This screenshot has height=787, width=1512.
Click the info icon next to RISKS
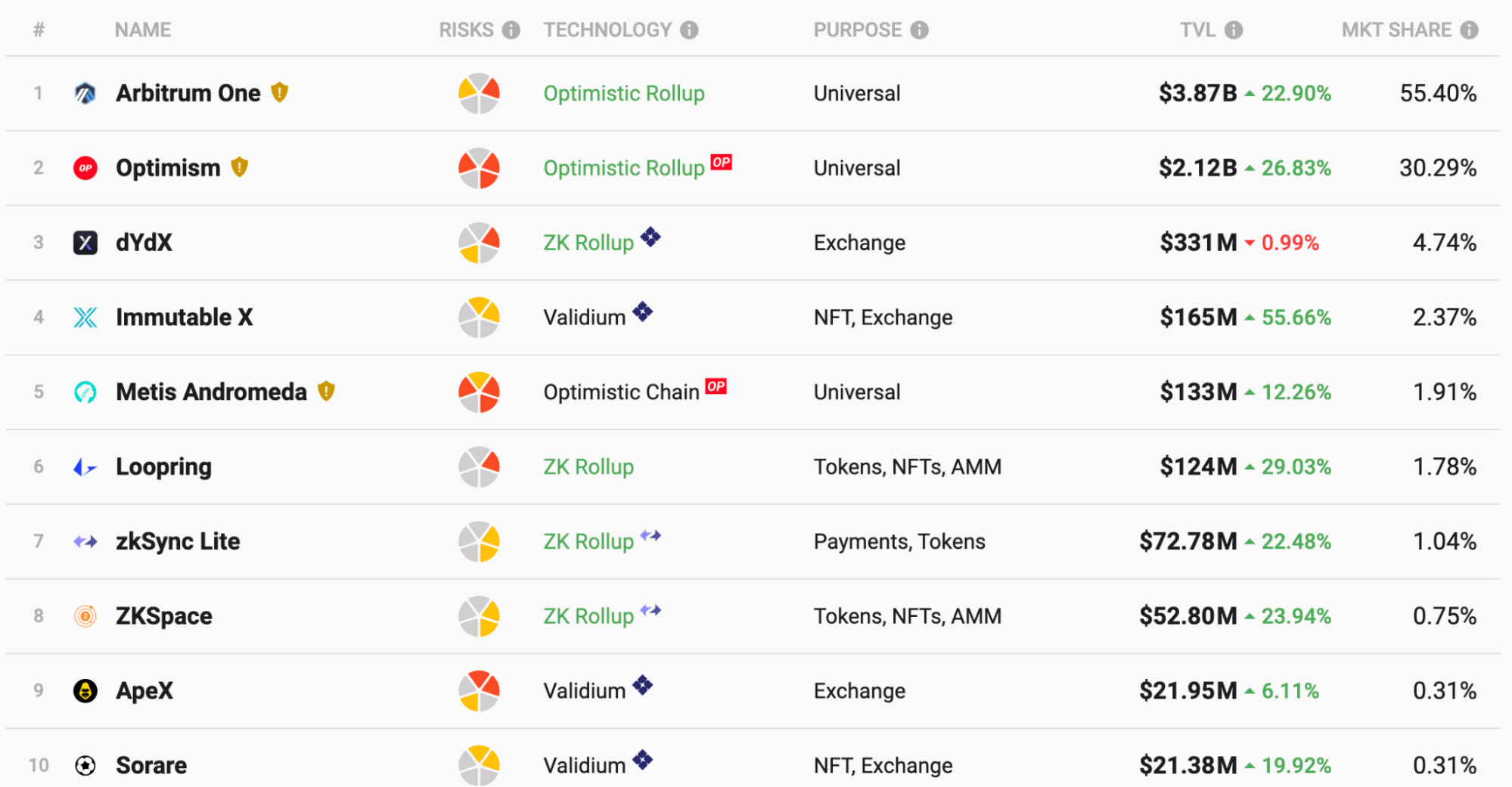point(511,30)
